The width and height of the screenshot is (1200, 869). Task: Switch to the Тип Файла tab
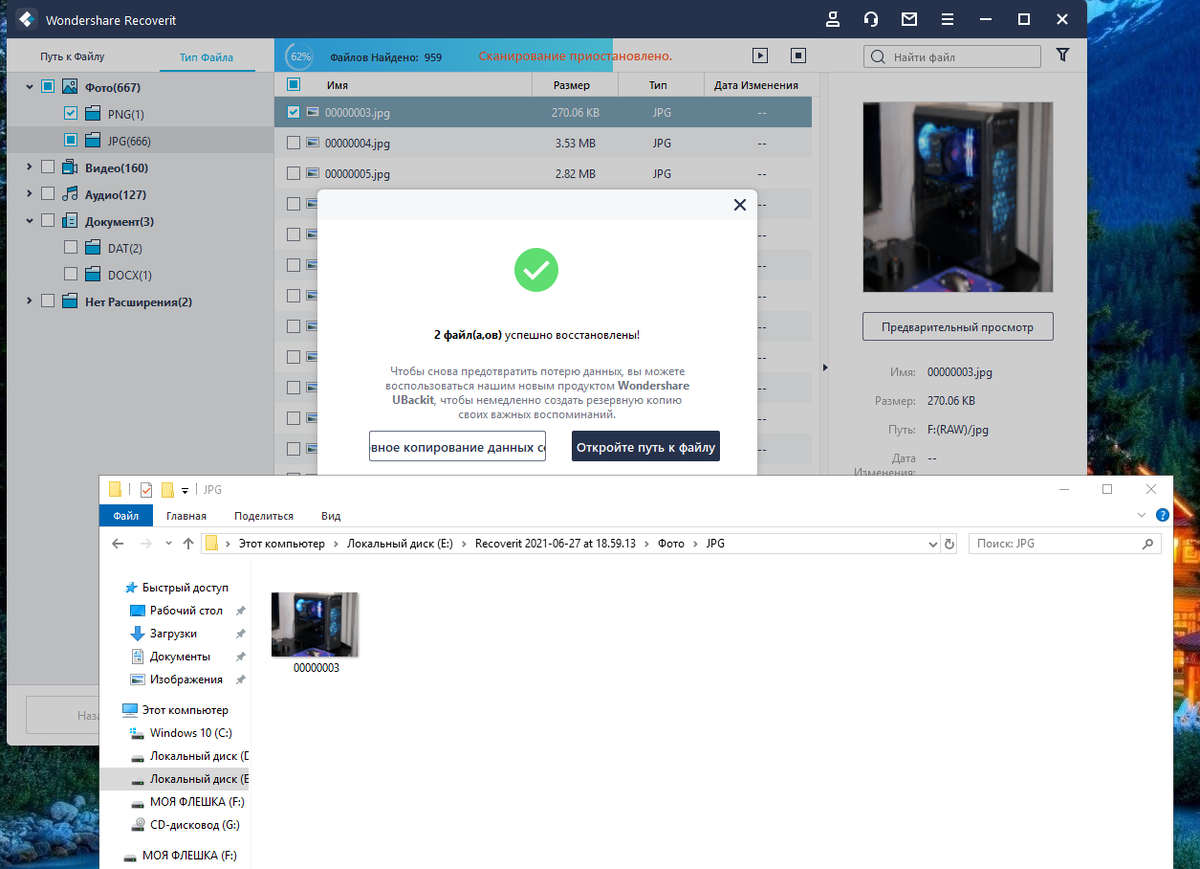(207, 57)
